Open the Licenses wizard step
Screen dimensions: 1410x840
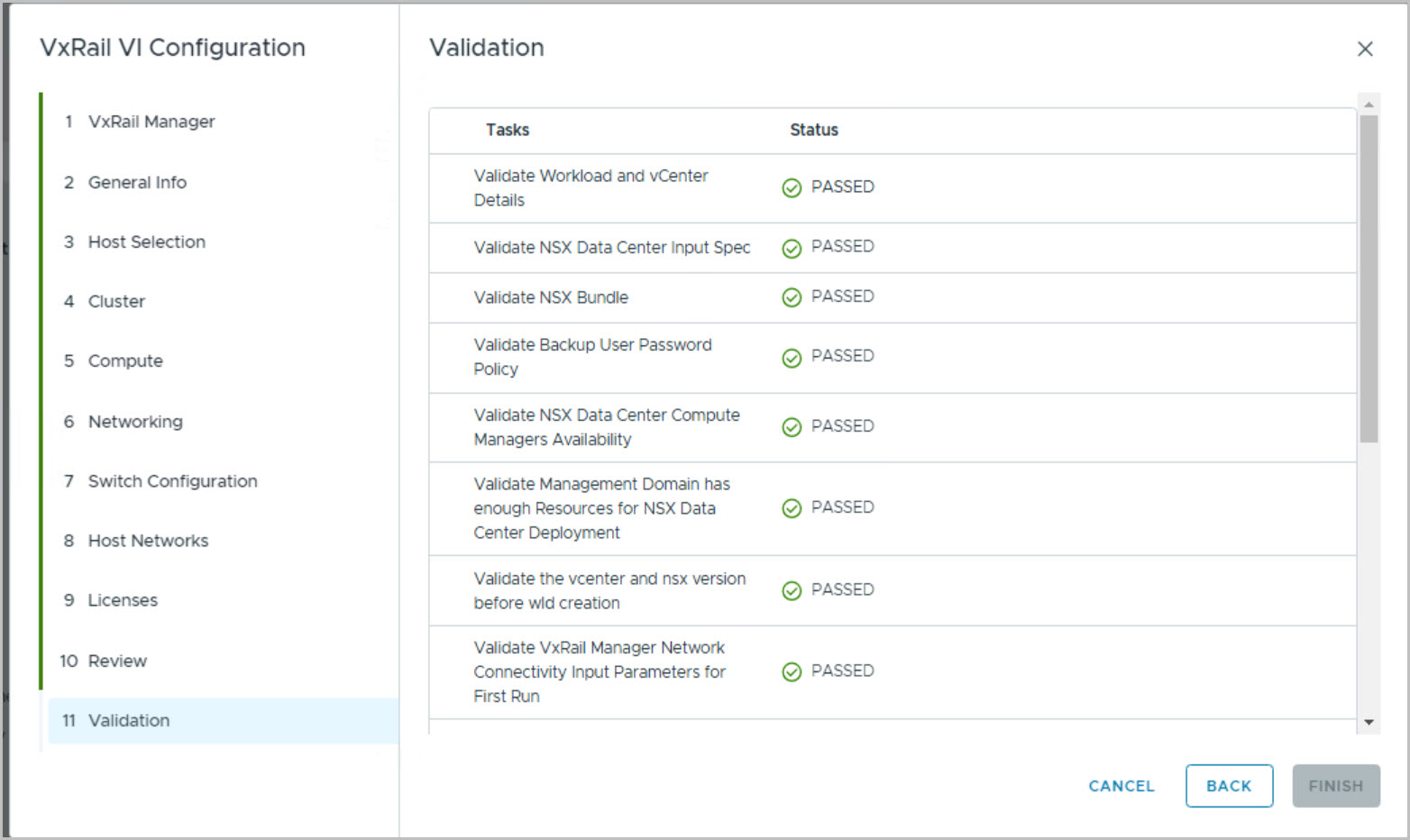pos(123,600)
